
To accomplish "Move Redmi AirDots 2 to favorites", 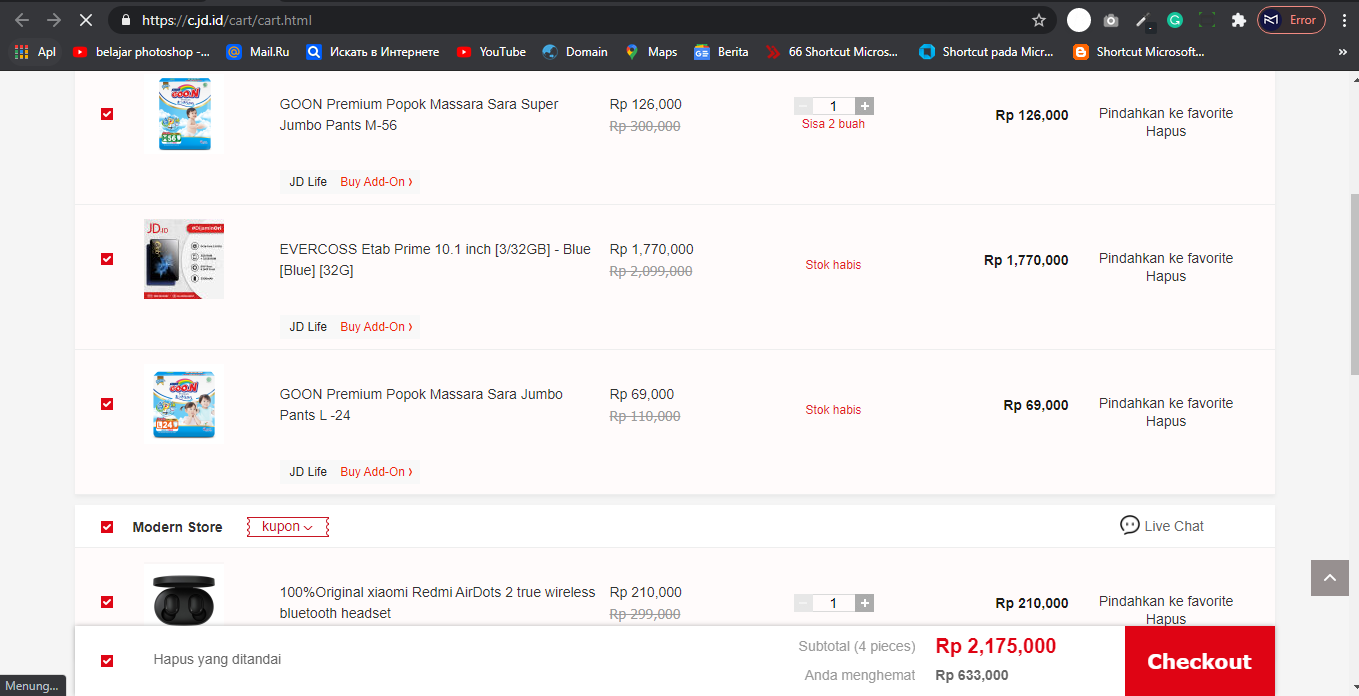I will coord(1166,601).
